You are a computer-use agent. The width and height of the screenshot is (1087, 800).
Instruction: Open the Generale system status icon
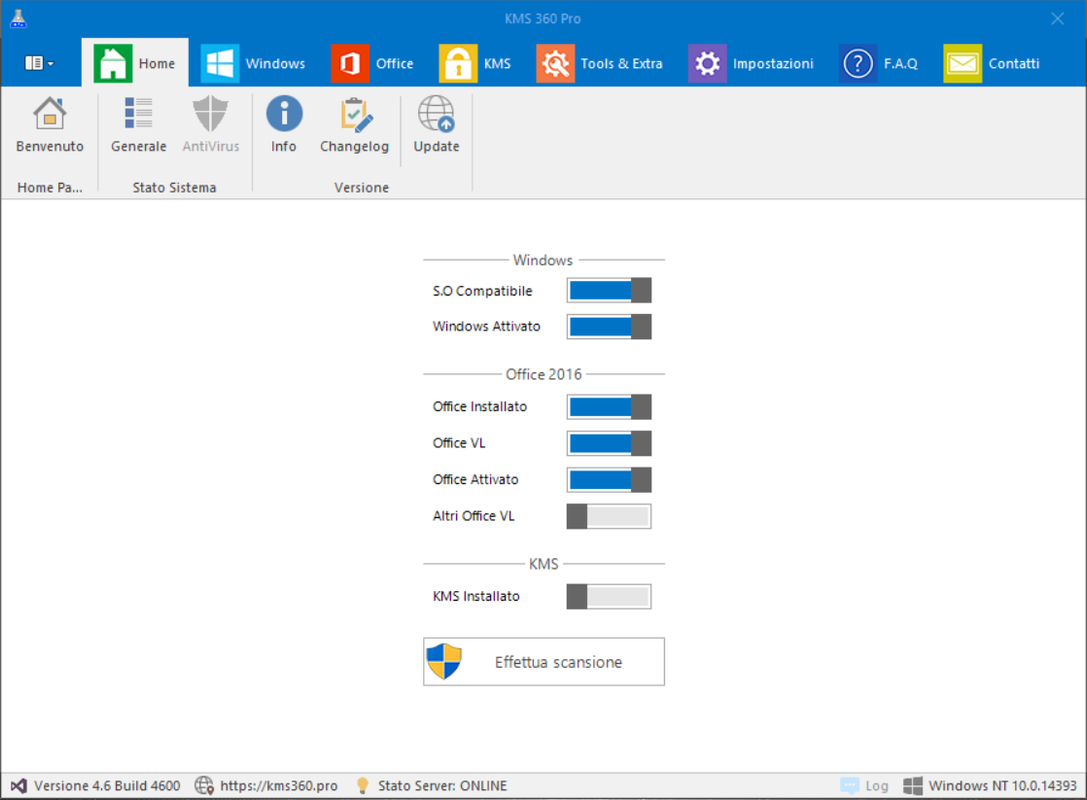[x=139, y=113]
